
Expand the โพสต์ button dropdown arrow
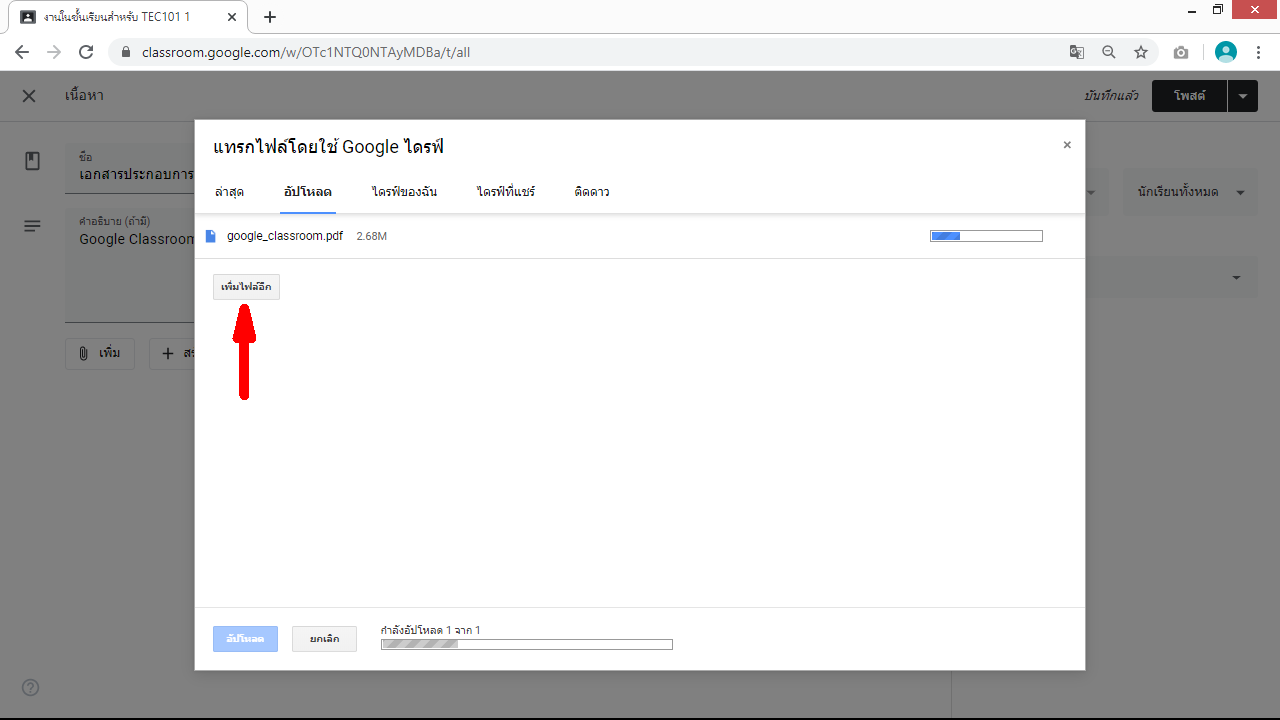pyautogui.click(x=1242, y=96)
